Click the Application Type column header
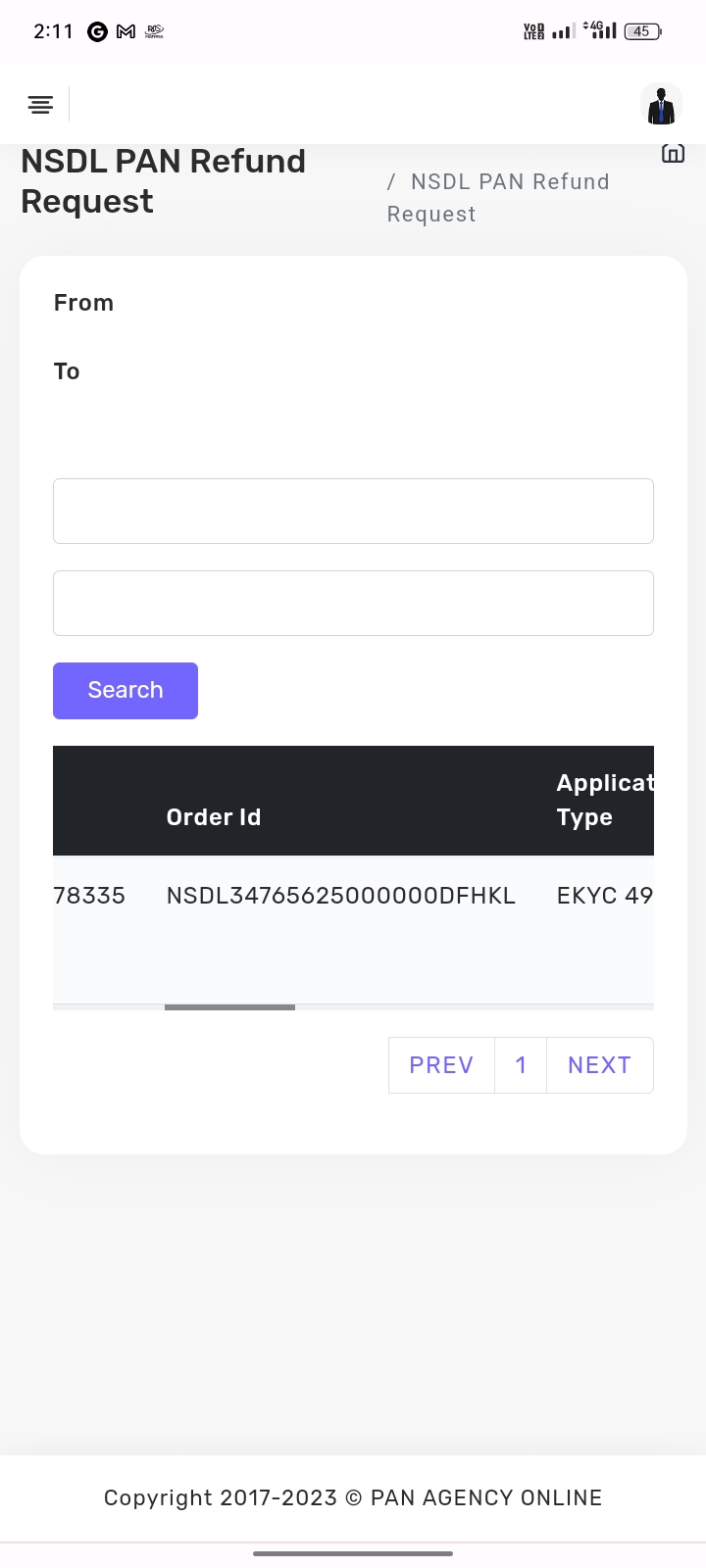The width and height of the screenshot is (706, 1568). coord(604,800)
